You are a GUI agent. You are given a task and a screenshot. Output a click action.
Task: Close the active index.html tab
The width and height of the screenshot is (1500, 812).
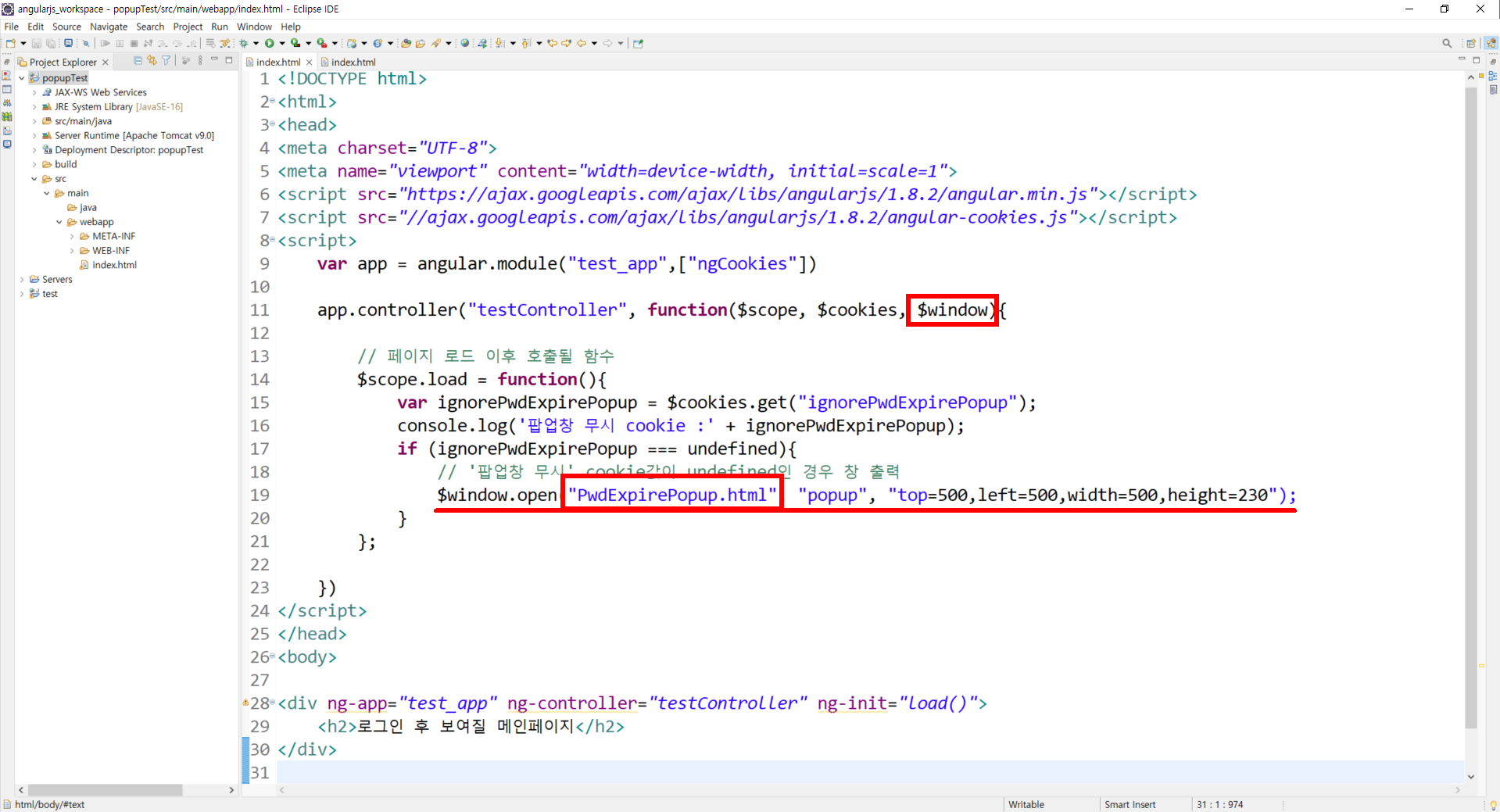pyautogui.click(x=310, y=62)
